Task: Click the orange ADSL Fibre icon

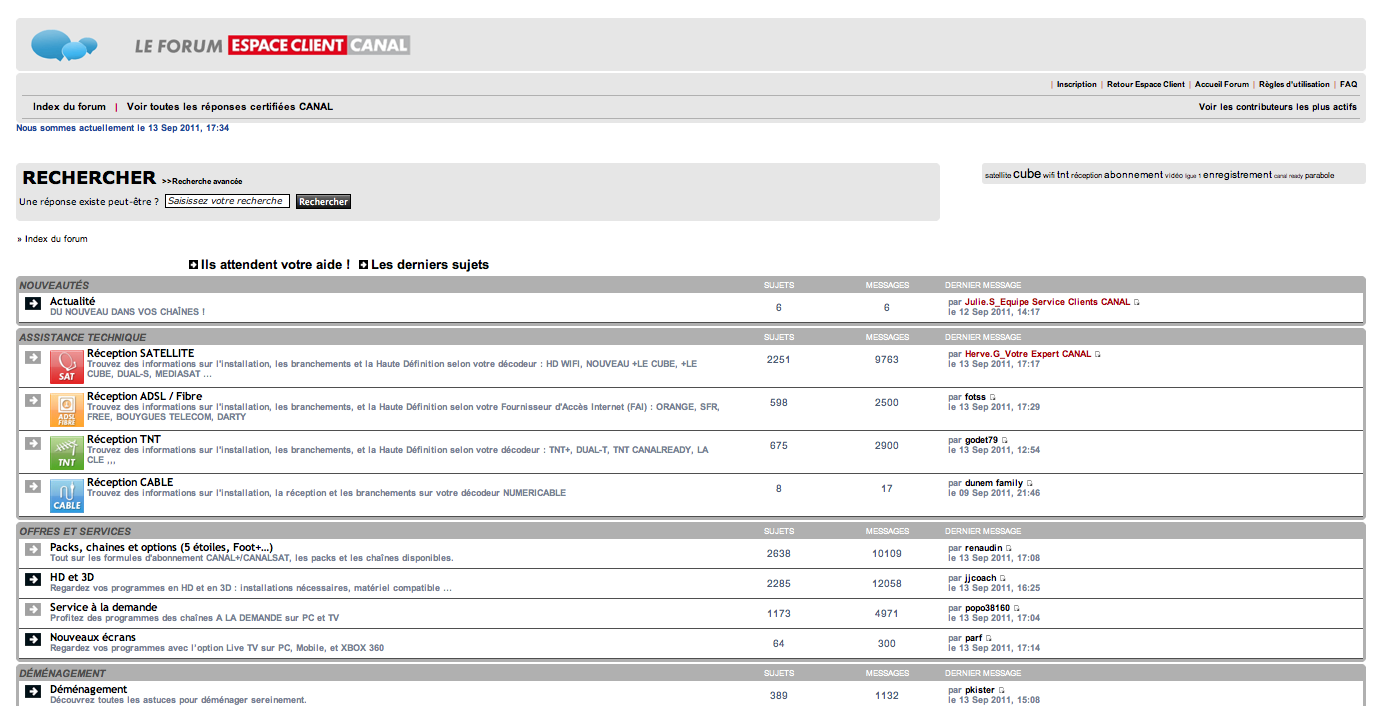Action: coord(67,409)
